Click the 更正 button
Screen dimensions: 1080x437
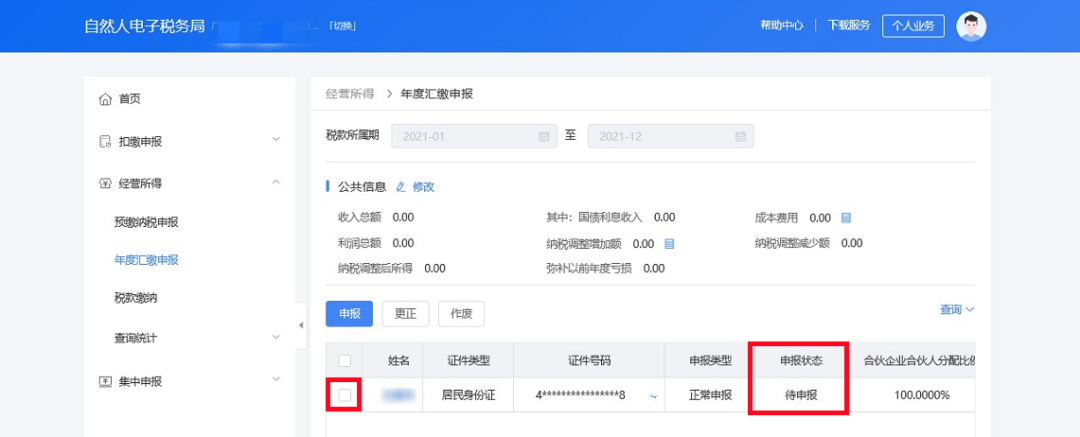click(x=406, y=313)
